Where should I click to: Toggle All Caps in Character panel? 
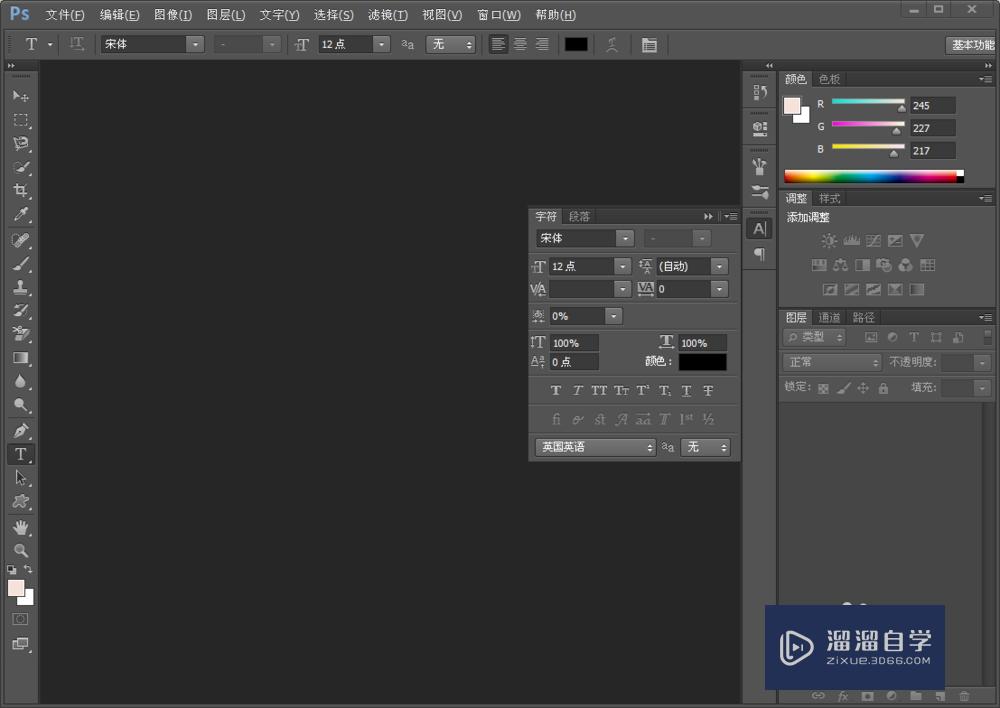tap(599, 390)
